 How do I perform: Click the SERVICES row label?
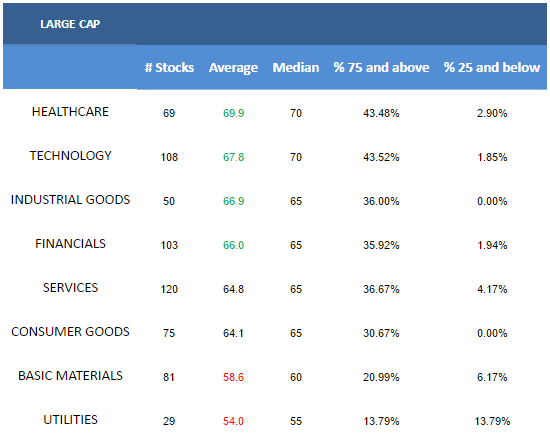(x=70, y=288)
